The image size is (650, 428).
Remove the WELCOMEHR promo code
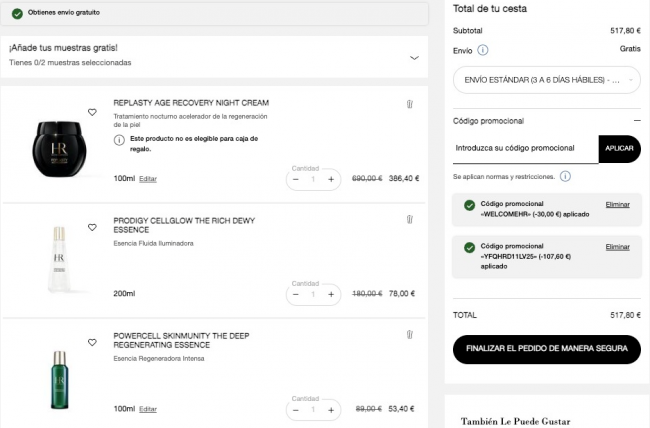tap(617, 204)
